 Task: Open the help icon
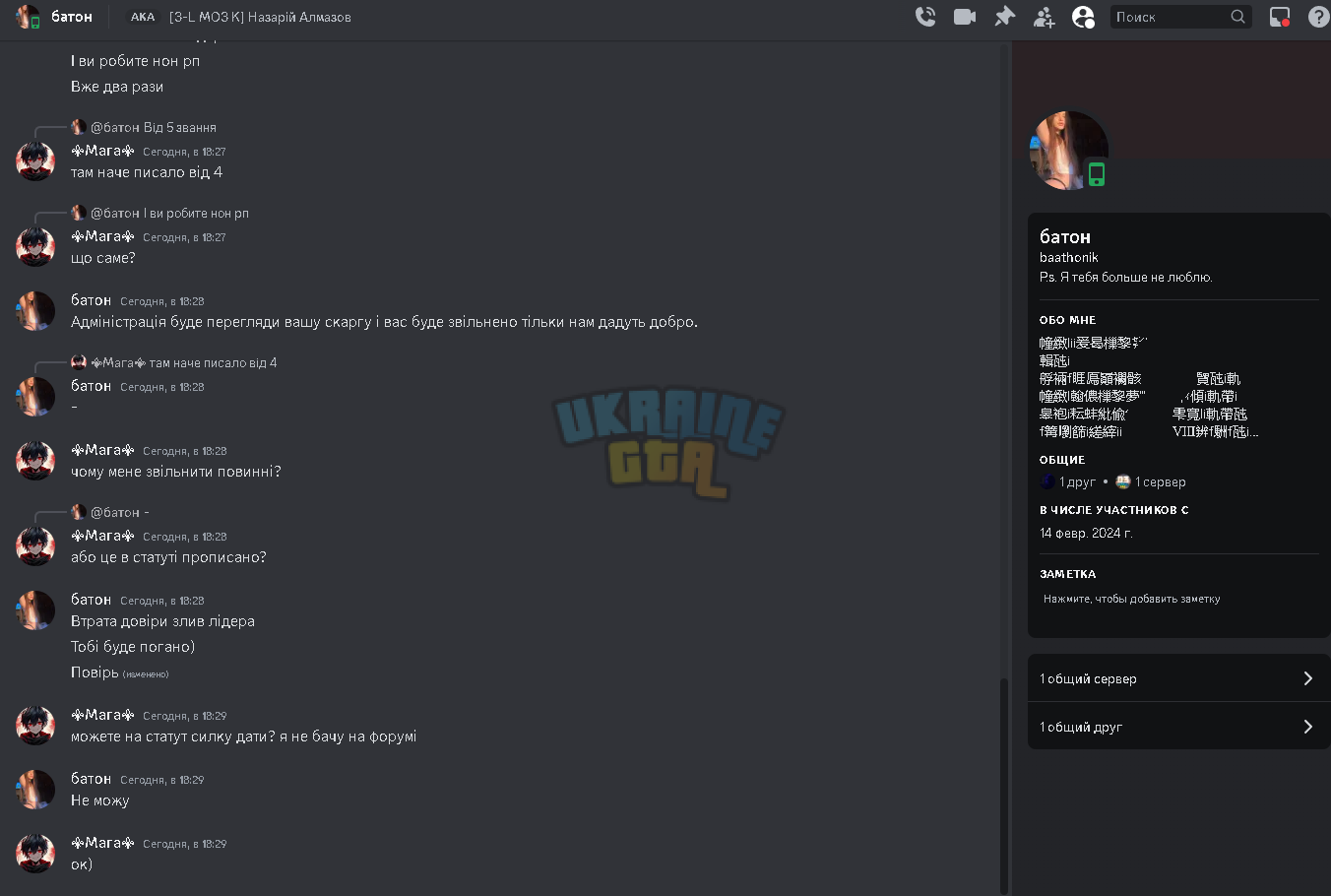[x=1319, y=17]
